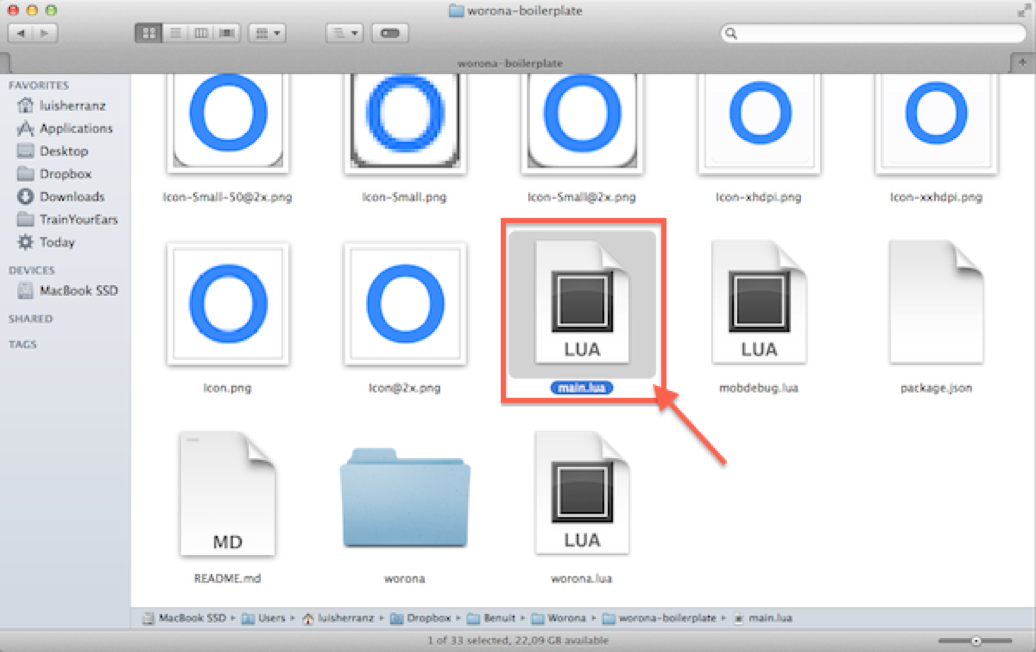The height and width of the screenshot is (652, 1036).
Task: Click the back navigation arrow
Action: [x=21, y=33]
